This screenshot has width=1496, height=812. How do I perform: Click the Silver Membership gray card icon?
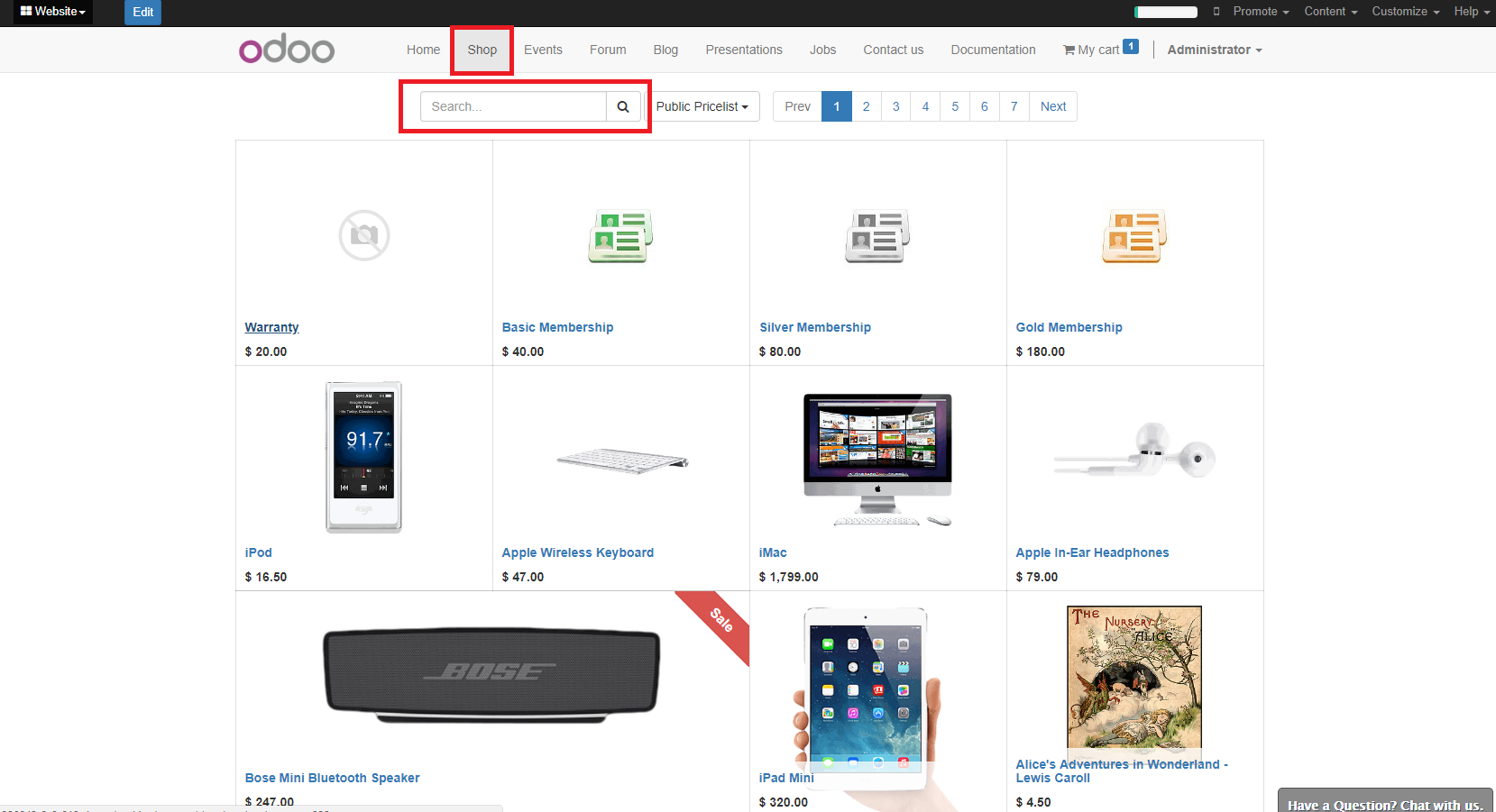(877, 236)
